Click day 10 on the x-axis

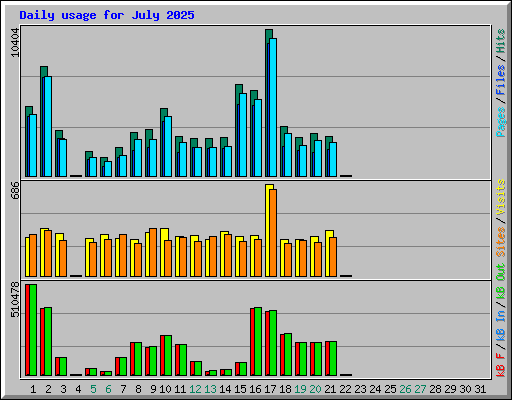tap(165, 389)
